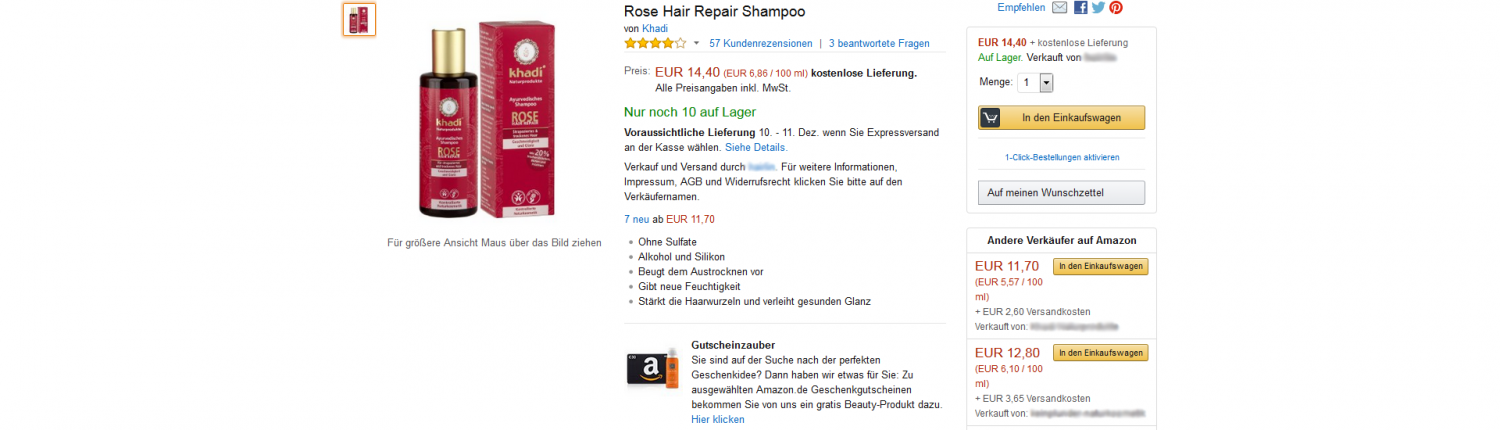Open the Siehe Details link
The width and height of the screenshot is (1500, 430).
[755, 147]
